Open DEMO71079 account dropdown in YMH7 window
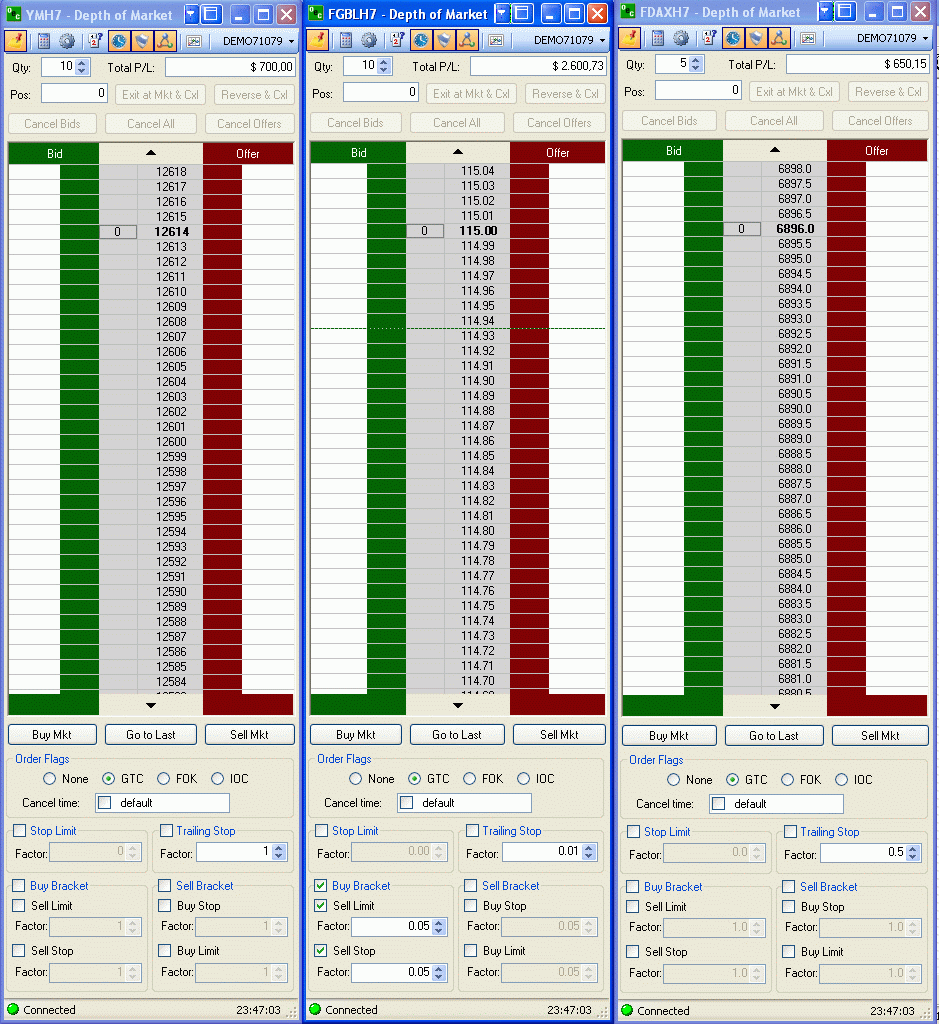The width and height of the screenshot is (939, 1024). tap(259, 41)
